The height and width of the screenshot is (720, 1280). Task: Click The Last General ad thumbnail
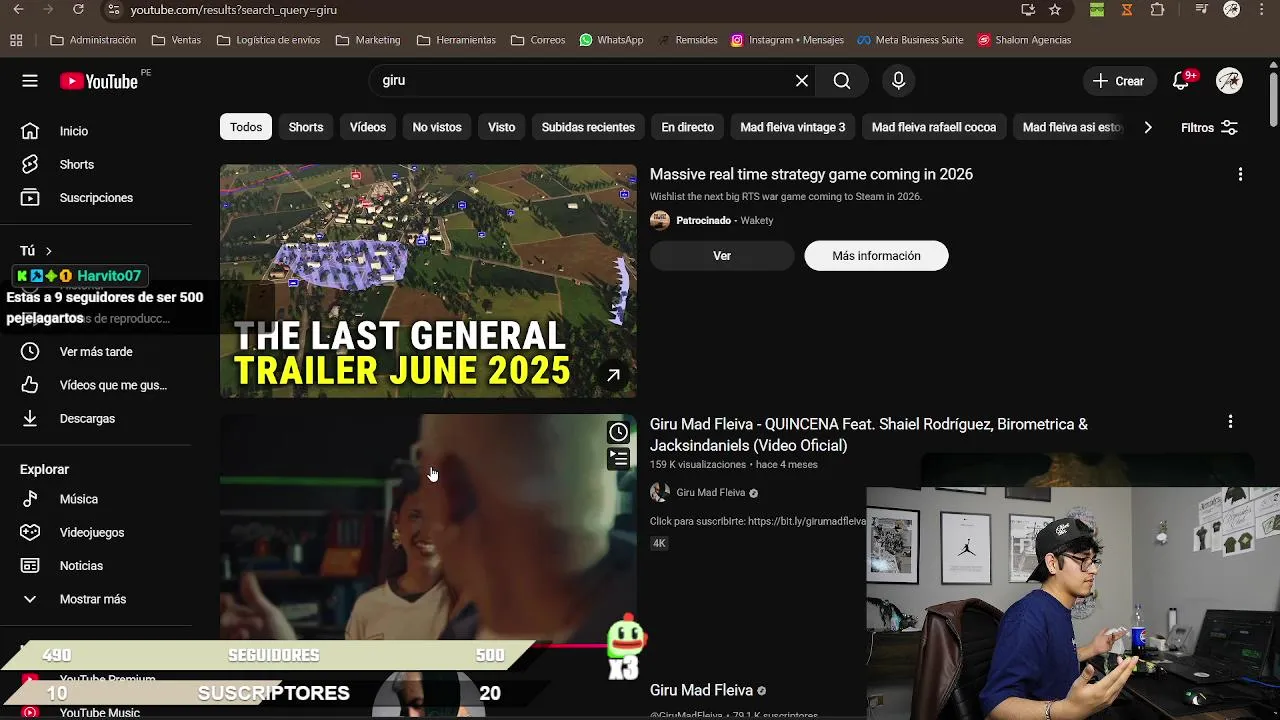point(428,281)
